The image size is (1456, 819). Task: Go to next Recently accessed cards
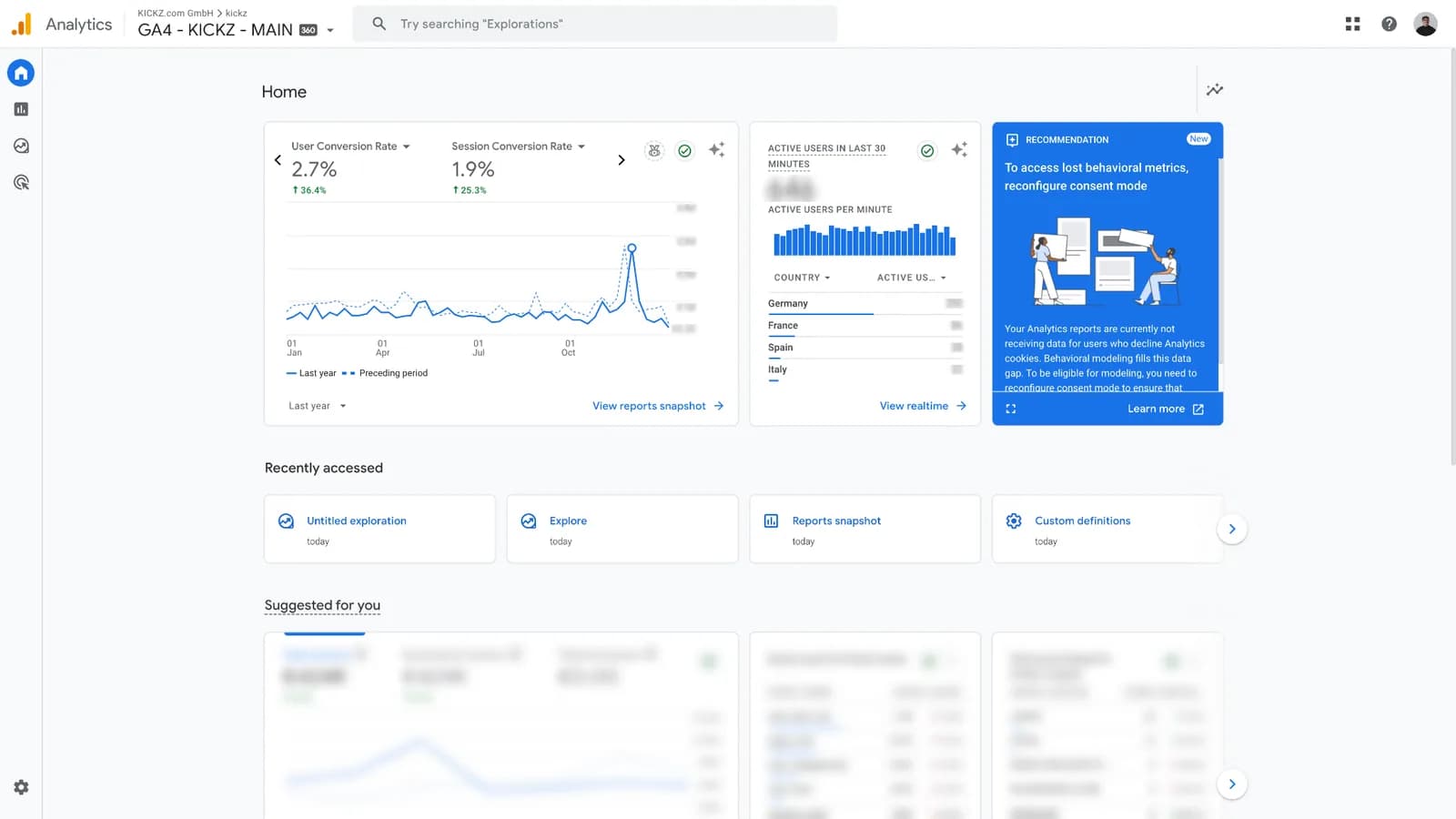(1231, 529)
